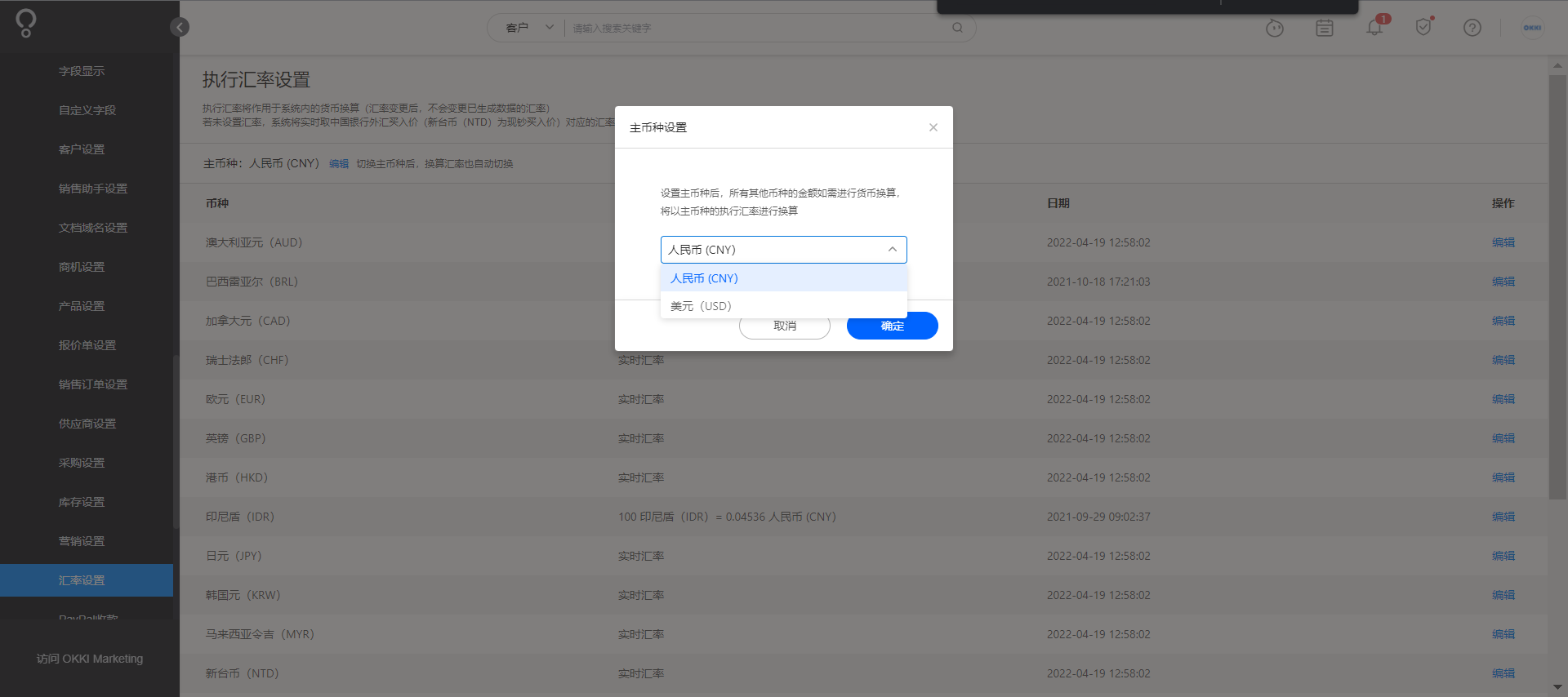Click 编辑 for 印尼盾 (IDR) row

(x=1503, y=517)
